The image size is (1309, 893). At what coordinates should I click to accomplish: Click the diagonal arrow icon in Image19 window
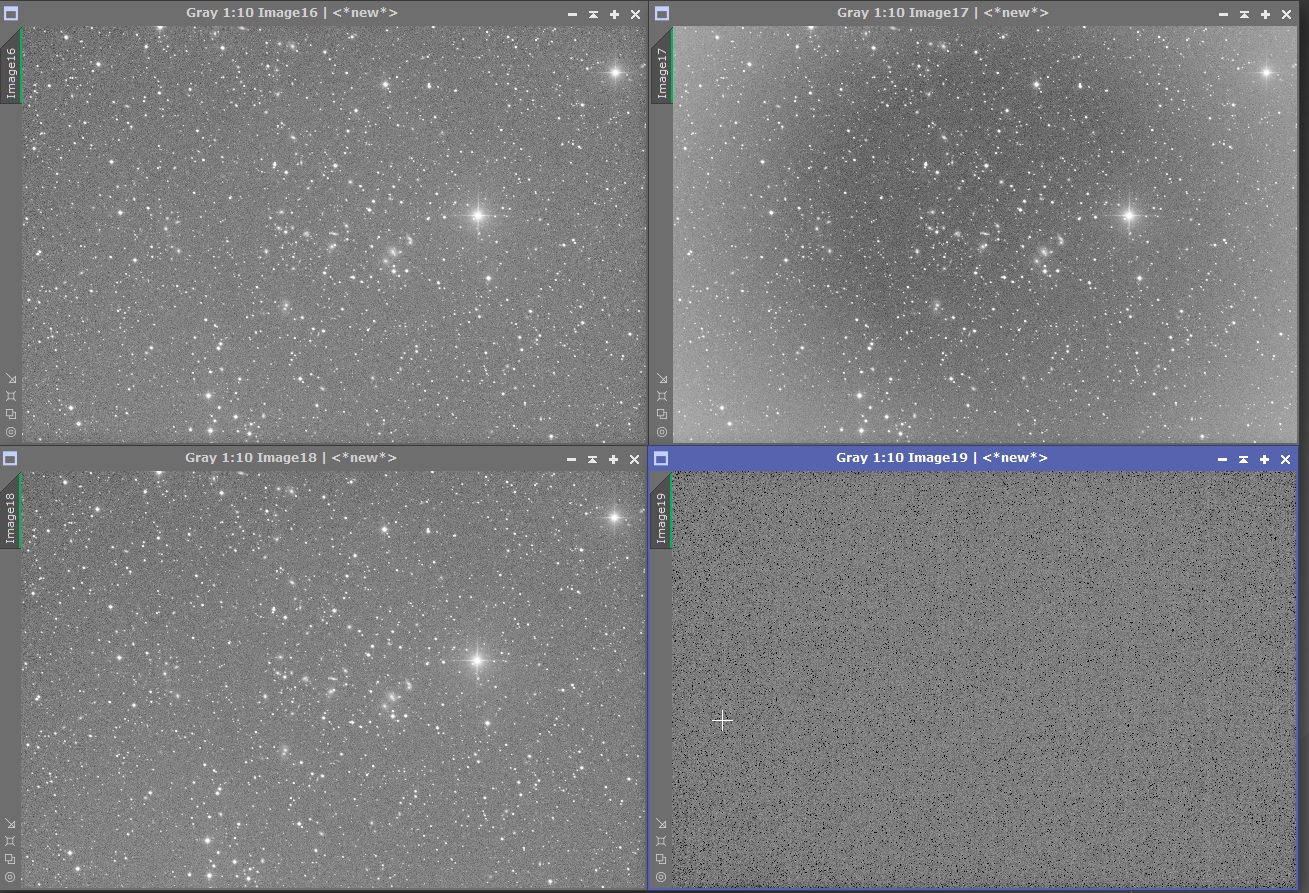pos(662,824)
